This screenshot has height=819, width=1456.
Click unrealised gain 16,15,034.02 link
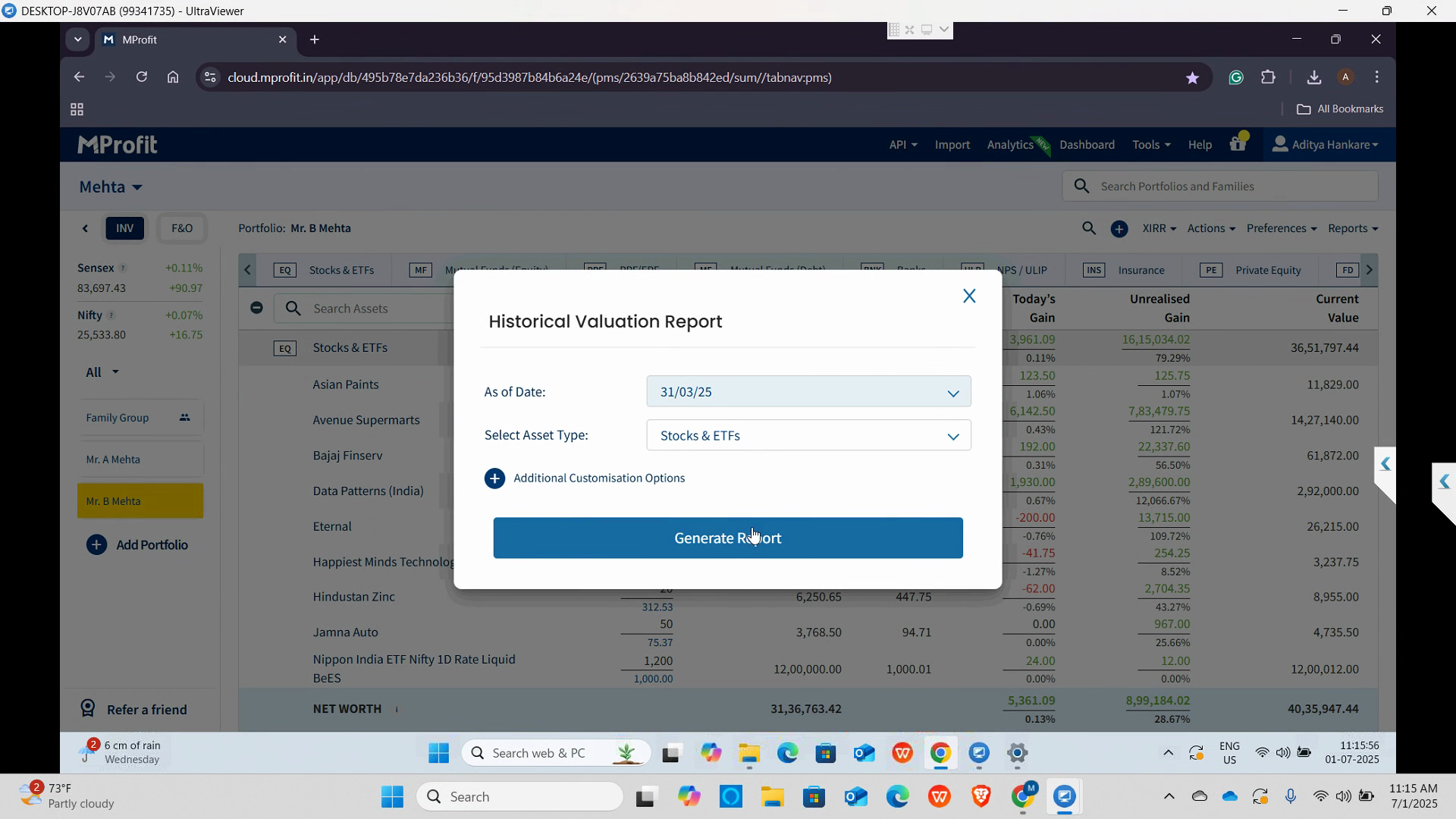(1156, 340)
